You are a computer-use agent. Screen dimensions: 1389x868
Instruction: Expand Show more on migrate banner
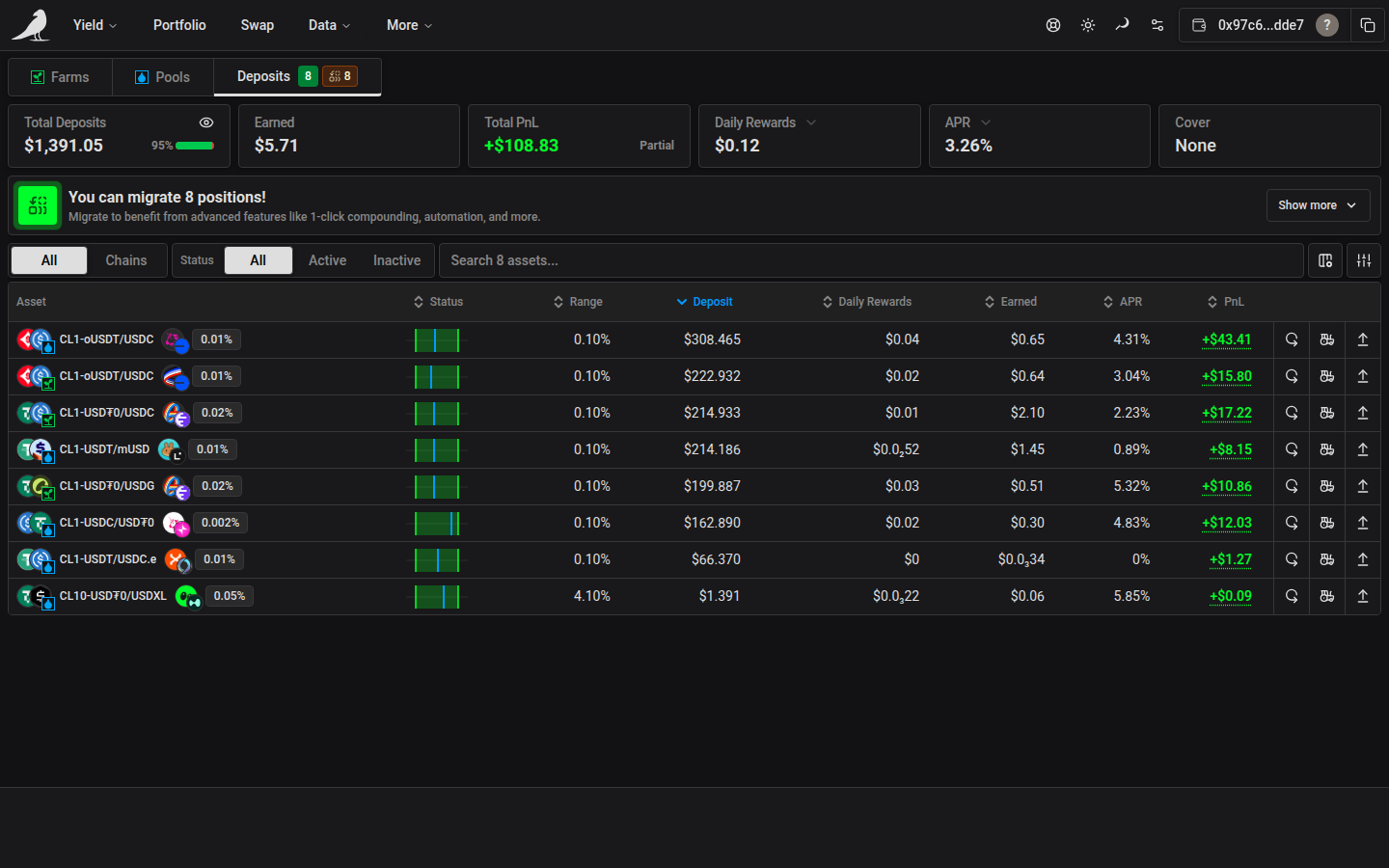click(1318, 205)
